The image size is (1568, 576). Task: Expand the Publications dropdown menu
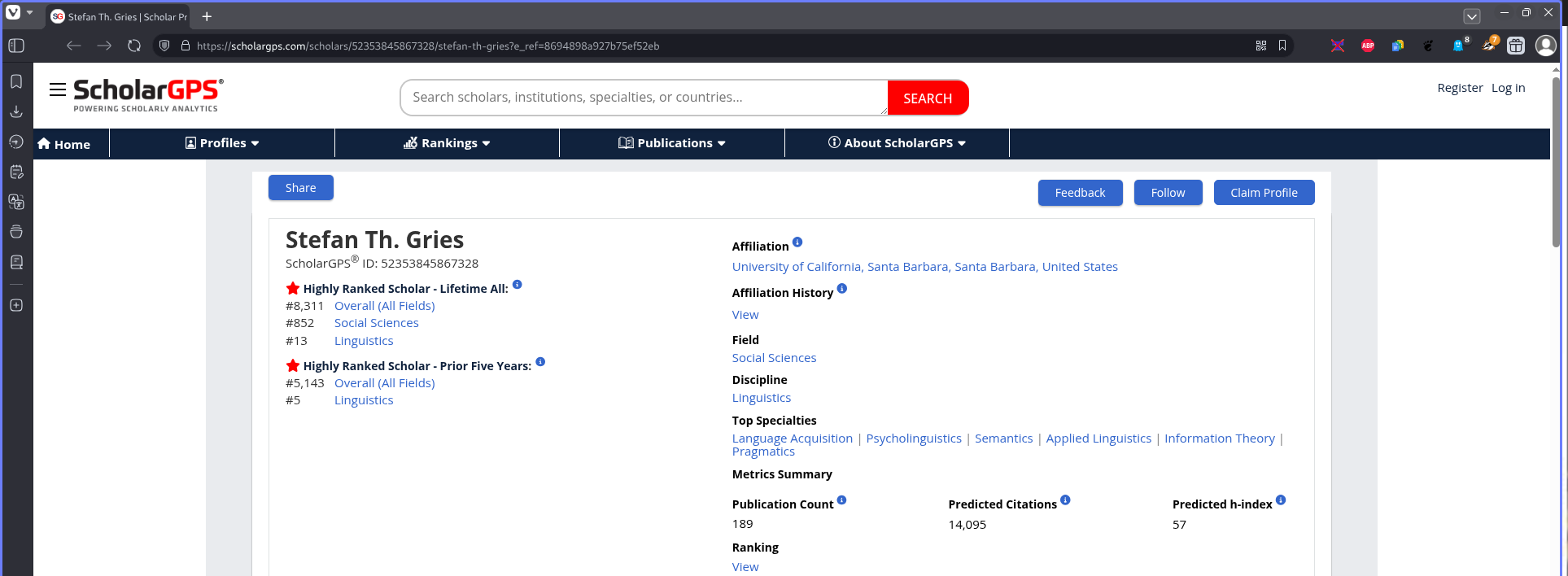click(x=672, y=143)
